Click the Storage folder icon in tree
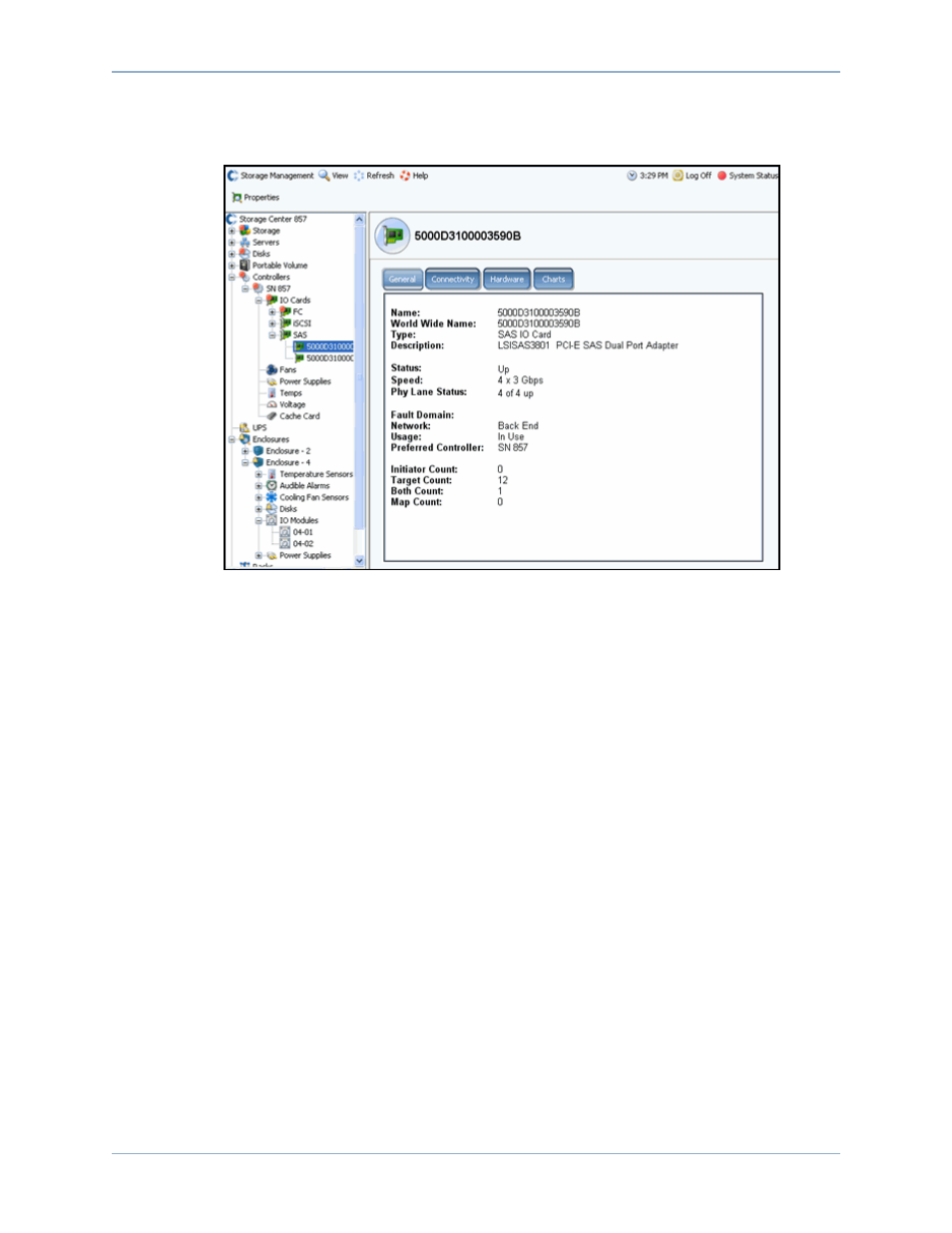The height and width of the screenshot is (1233, 952). tap(244, 231)
